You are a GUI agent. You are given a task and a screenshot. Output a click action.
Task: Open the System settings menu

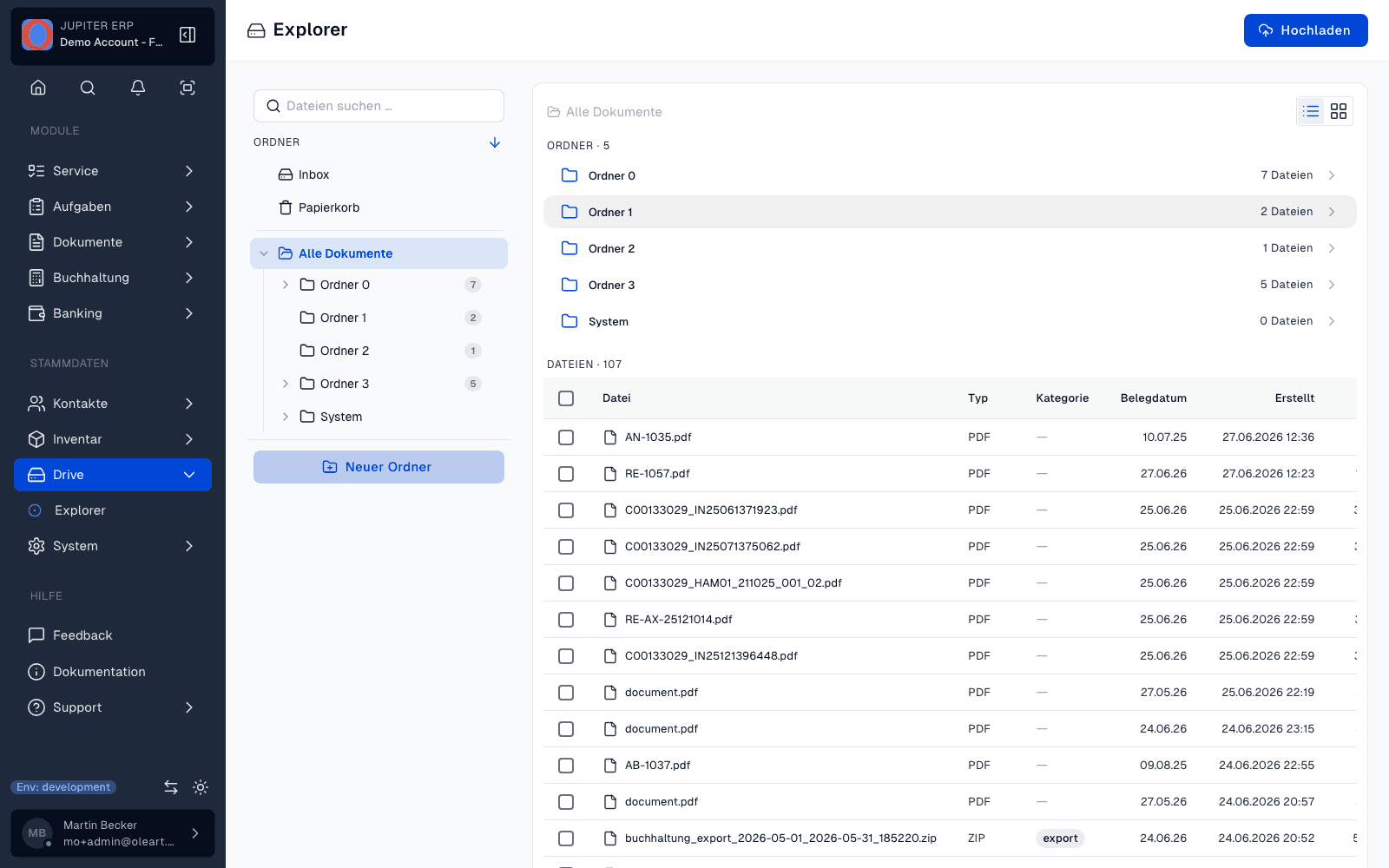113,546
